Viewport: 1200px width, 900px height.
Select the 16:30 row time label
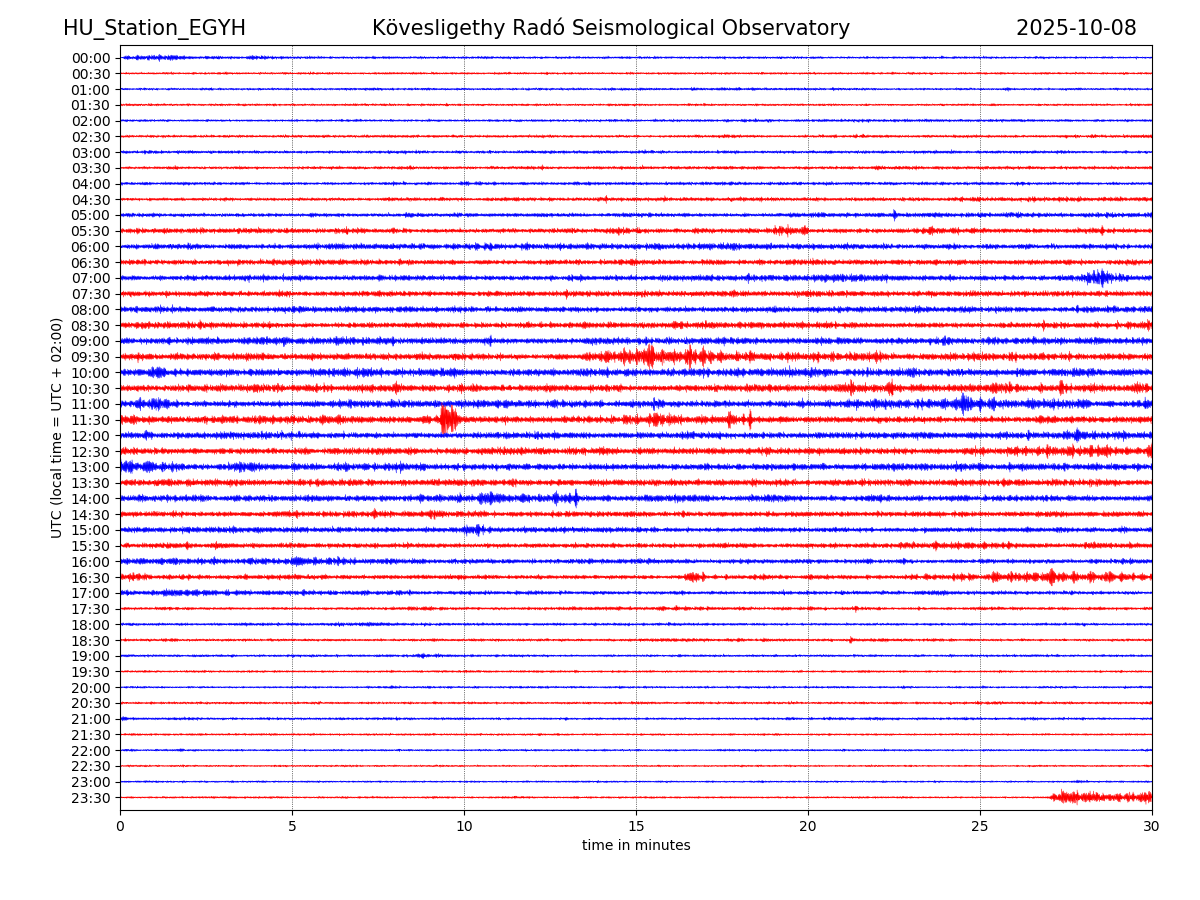[90, 578]
